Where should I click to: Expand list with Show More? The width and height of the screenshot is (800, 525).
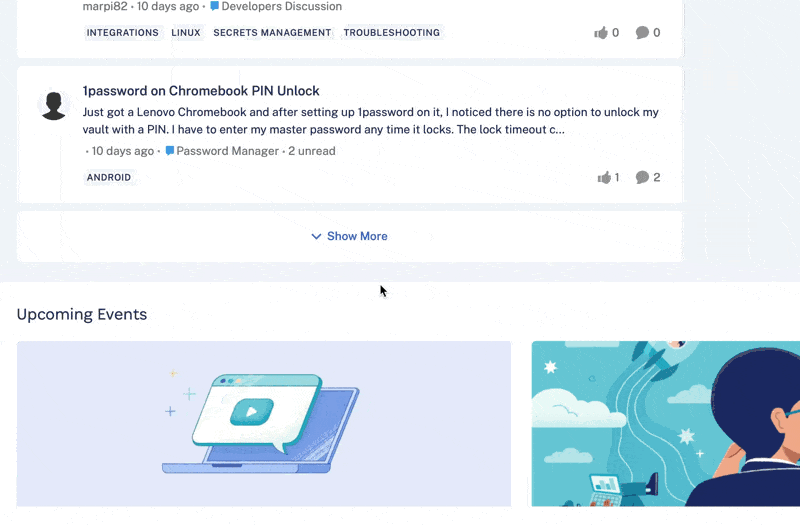click(349, 236)
